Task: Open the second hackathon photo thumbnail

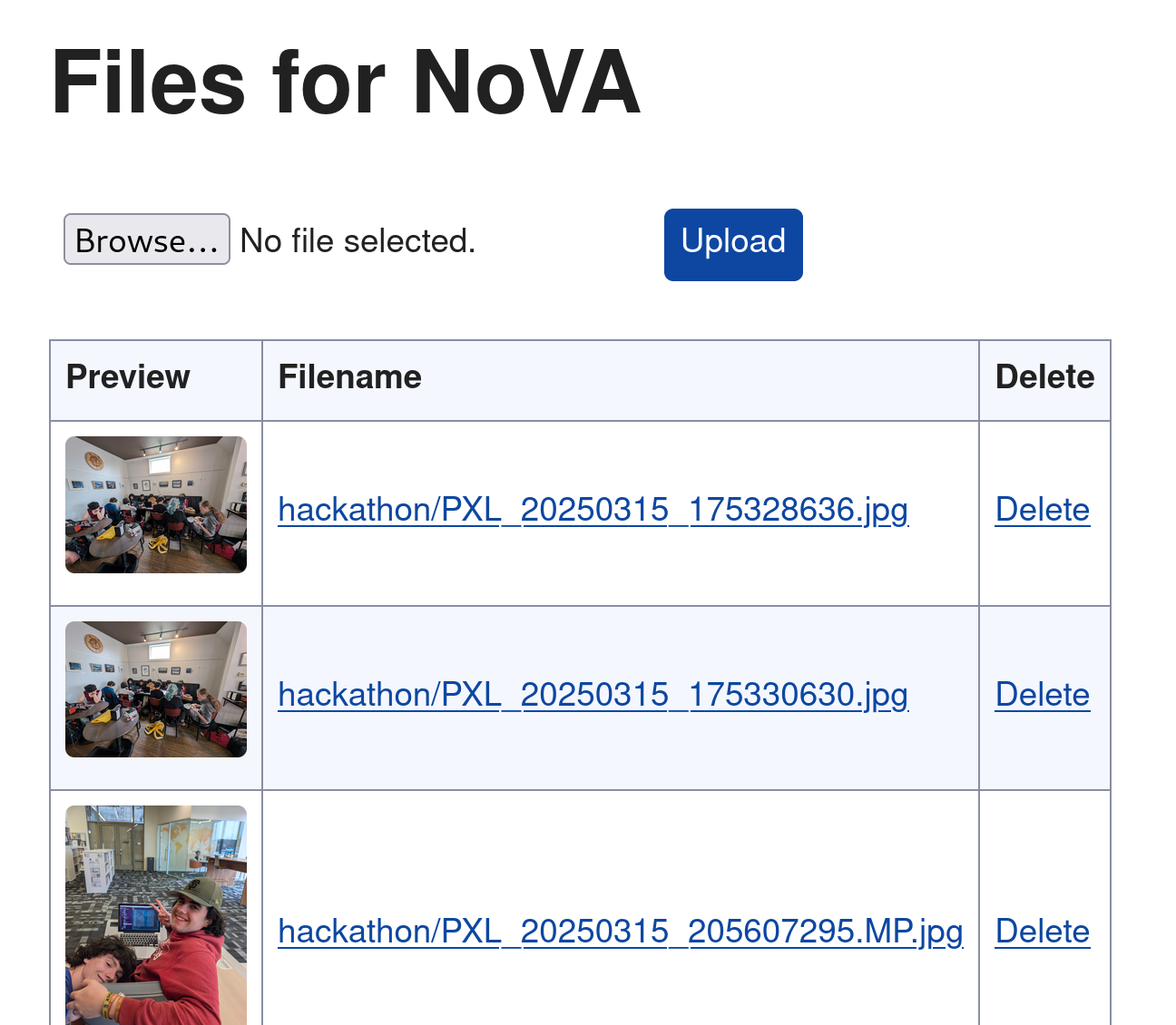Action: tap(156, 689)
